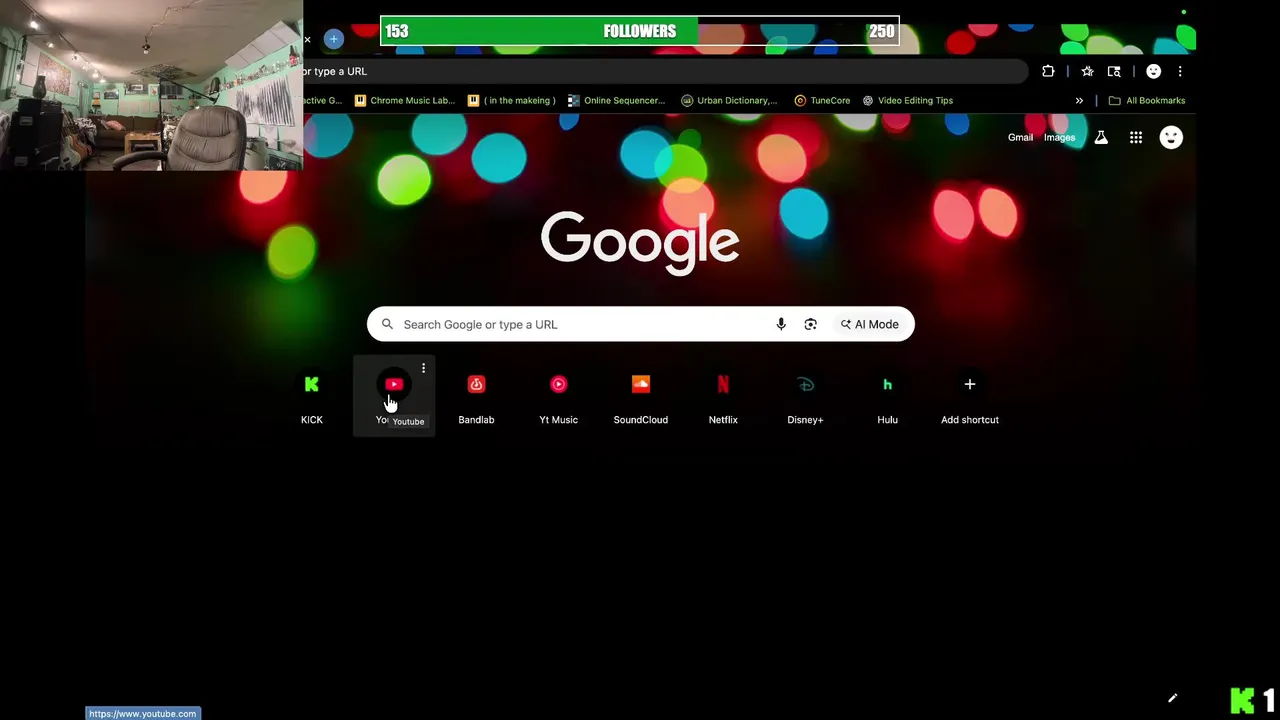Click the Google logo
This screenshot has width=1280, height=720.
640,243
